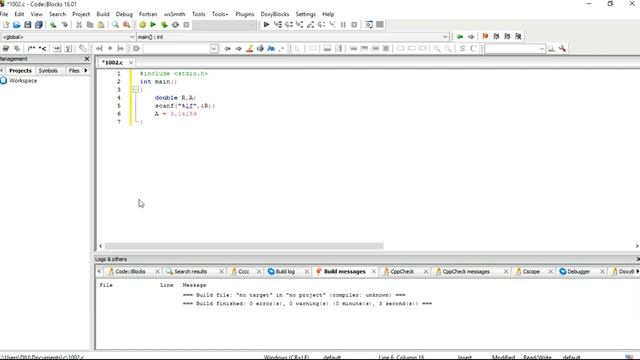Screen dimensions: 640x360
Task: Click the Save all files icon
Action: (x=38, y=25)
